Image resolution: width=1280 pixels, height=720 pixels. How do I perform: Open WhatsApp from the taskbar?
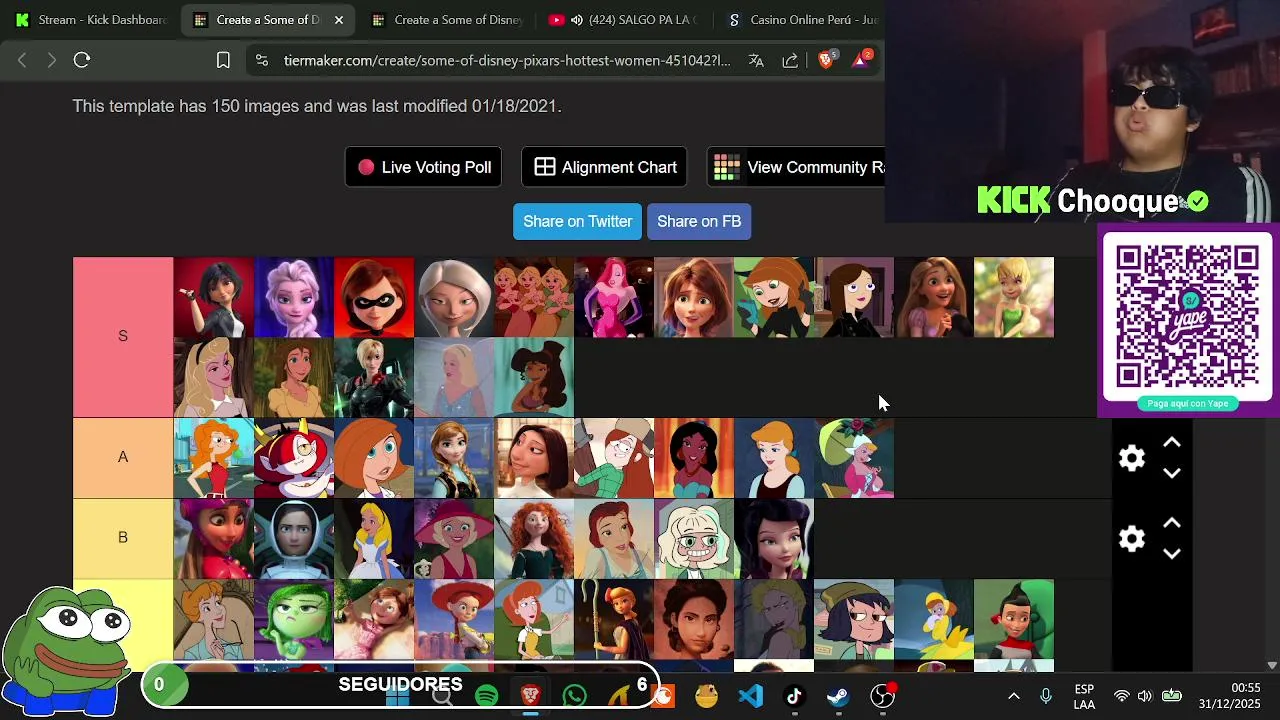click(574, 695)
